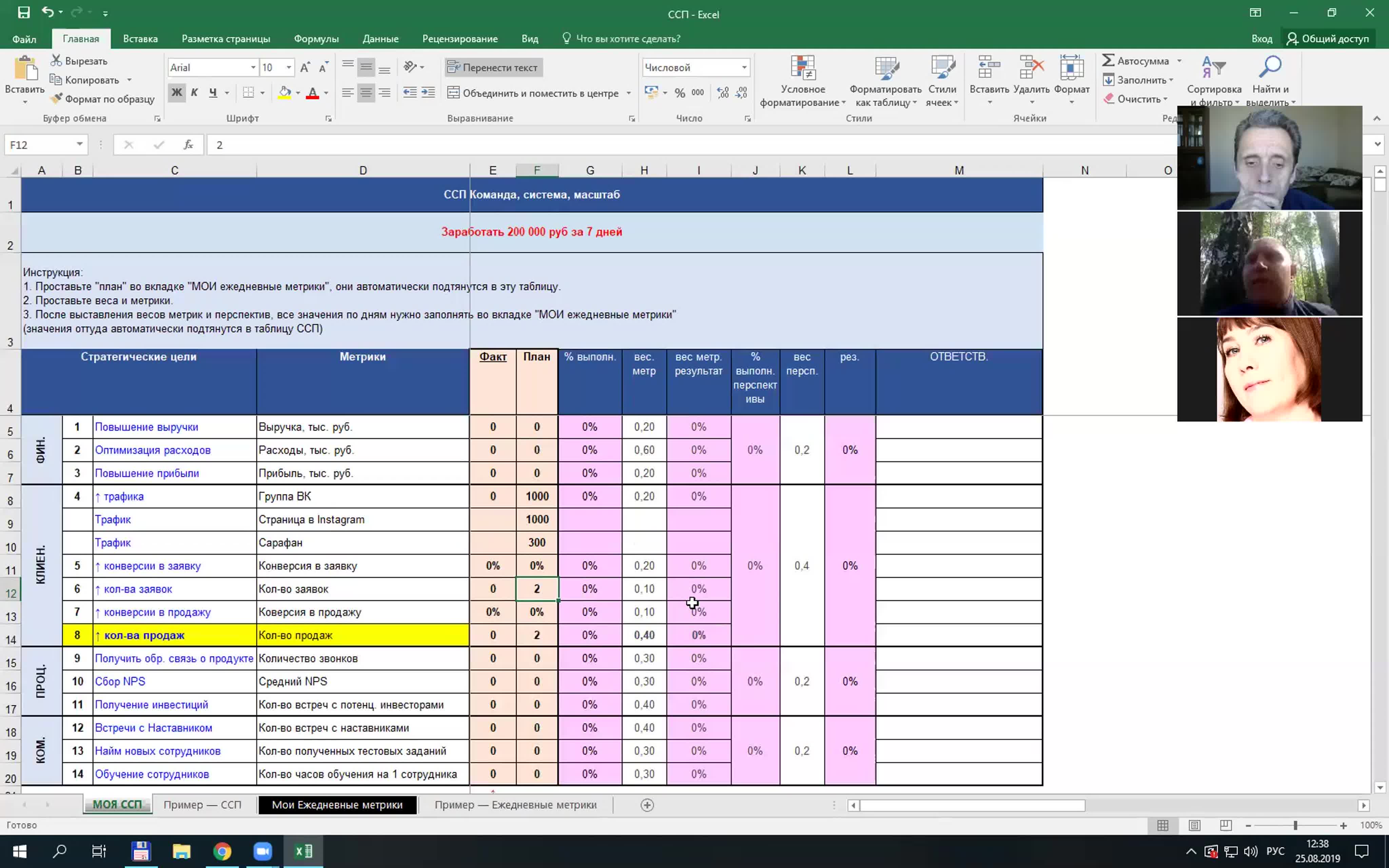Open fill color dropdown arrow
The width and height of the screenshot is (1389, 868).
(x=298, y=93)
